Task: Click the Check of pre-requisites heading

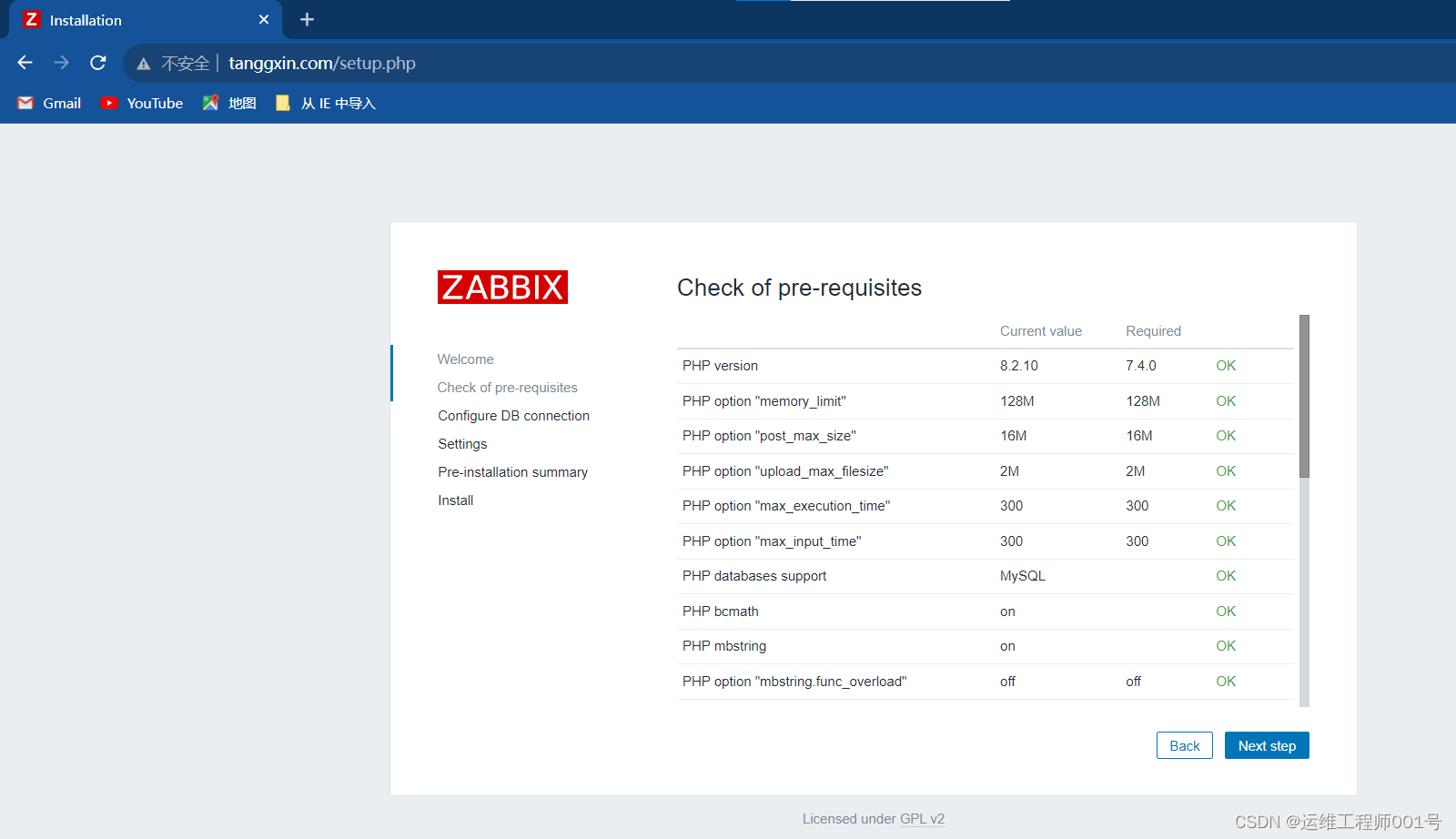Action: 799,288
